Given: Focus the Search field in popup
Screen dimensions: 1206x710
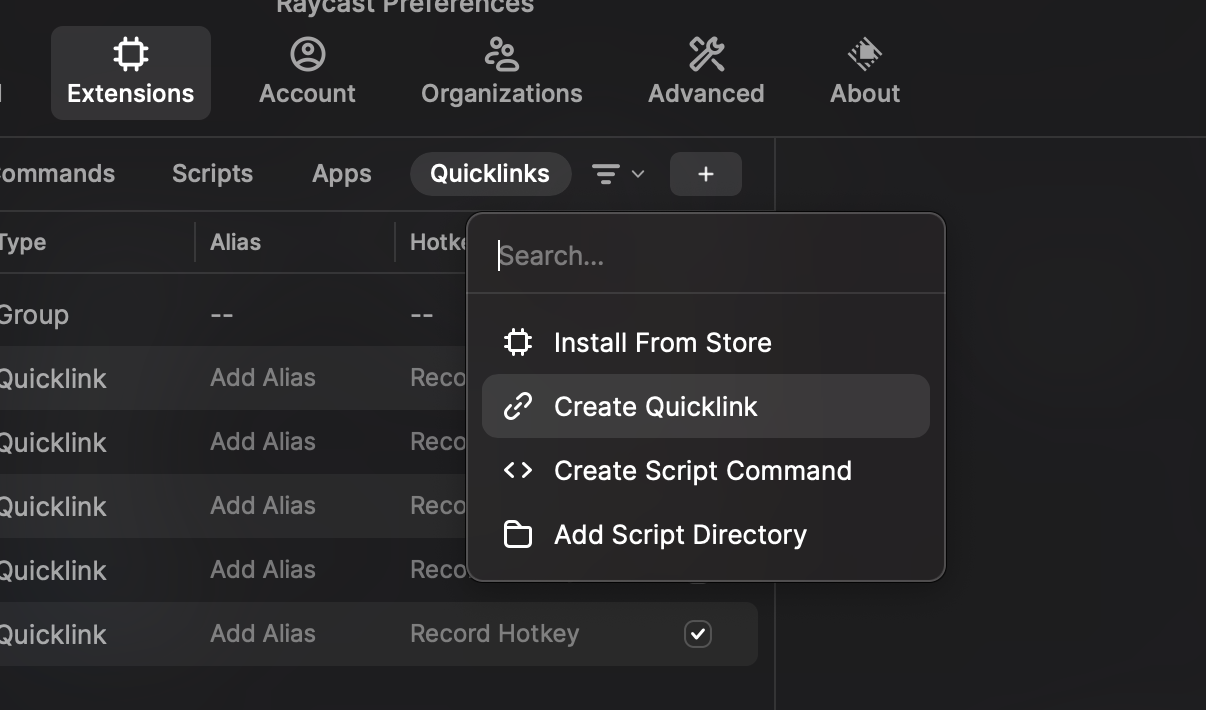Looking at the screenshot, I should coord(706,256).
